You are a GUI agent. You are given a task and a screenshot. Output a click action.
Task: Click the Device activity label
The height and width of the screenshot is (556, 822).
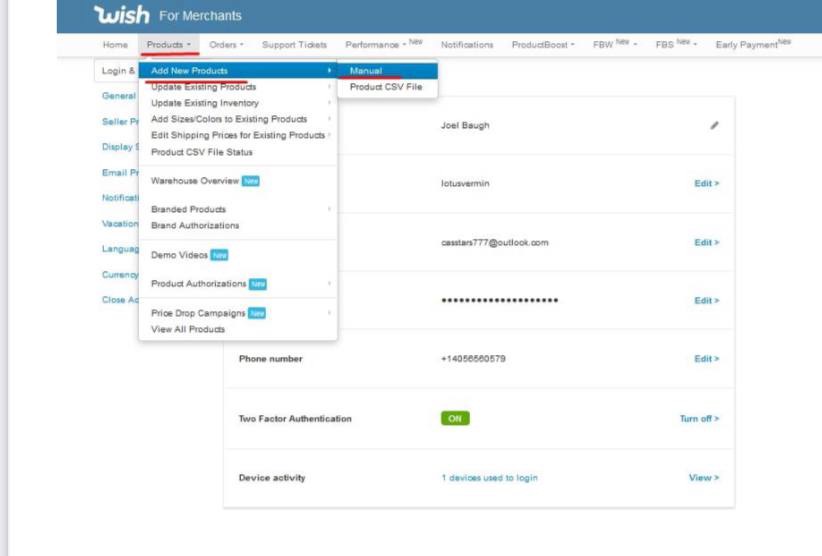tap(272, 477)
